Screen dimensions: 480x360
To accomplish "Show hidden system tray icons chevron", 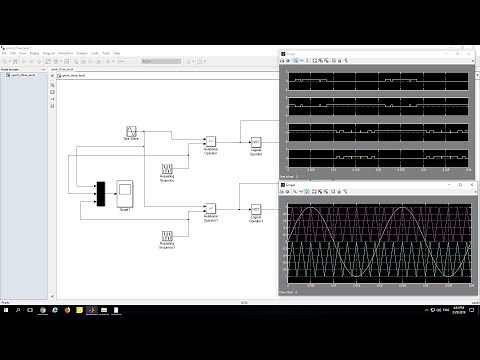I will pyautogui.click(x=426, y=310).
